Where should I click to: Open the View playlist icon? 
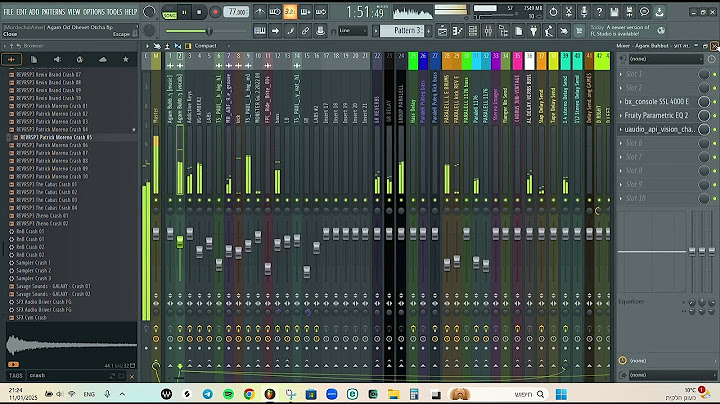(x=442, y=31)
